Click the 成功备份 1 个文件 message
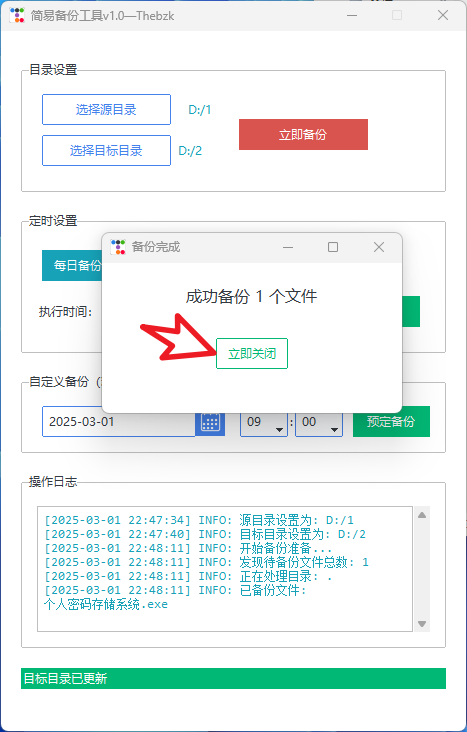 point(251,296)
